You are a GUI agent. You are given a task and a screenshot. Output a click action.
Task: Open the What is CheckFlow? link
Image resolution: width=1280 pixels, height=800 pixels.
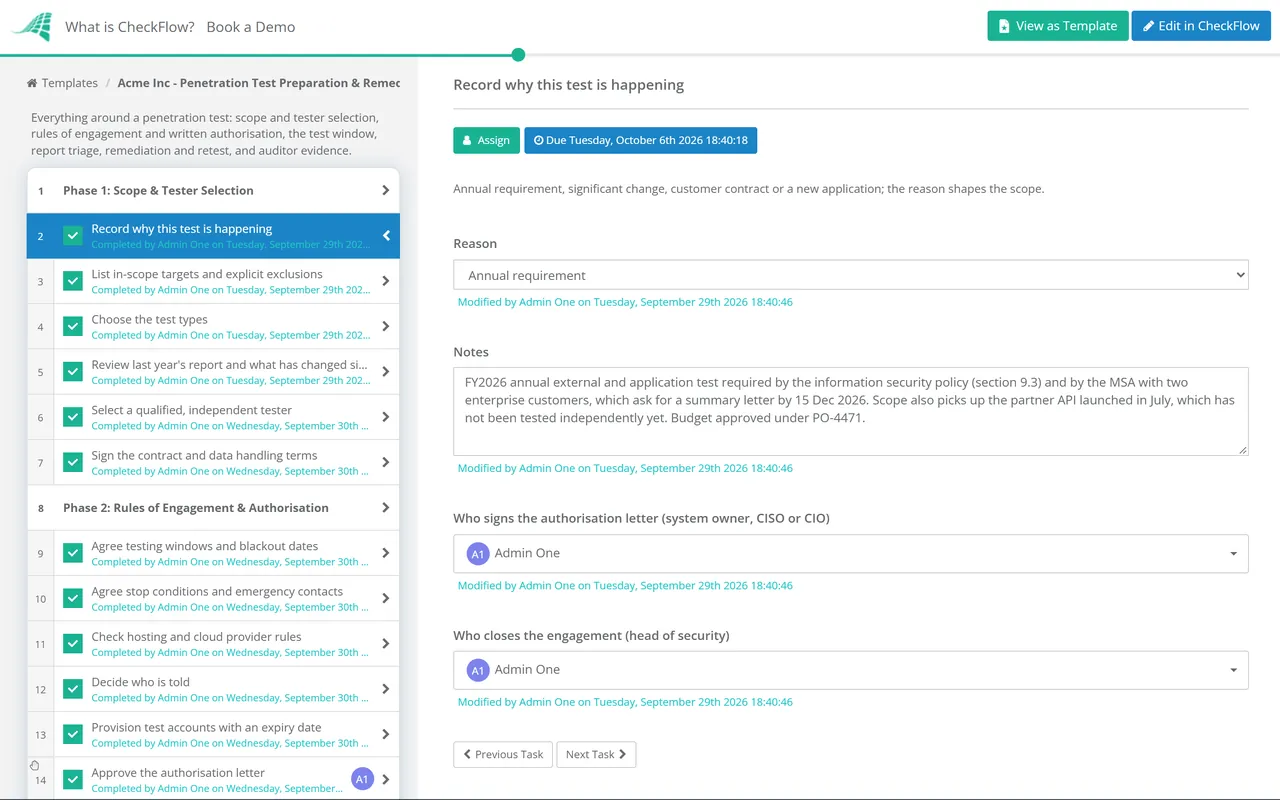pos(130,27)
